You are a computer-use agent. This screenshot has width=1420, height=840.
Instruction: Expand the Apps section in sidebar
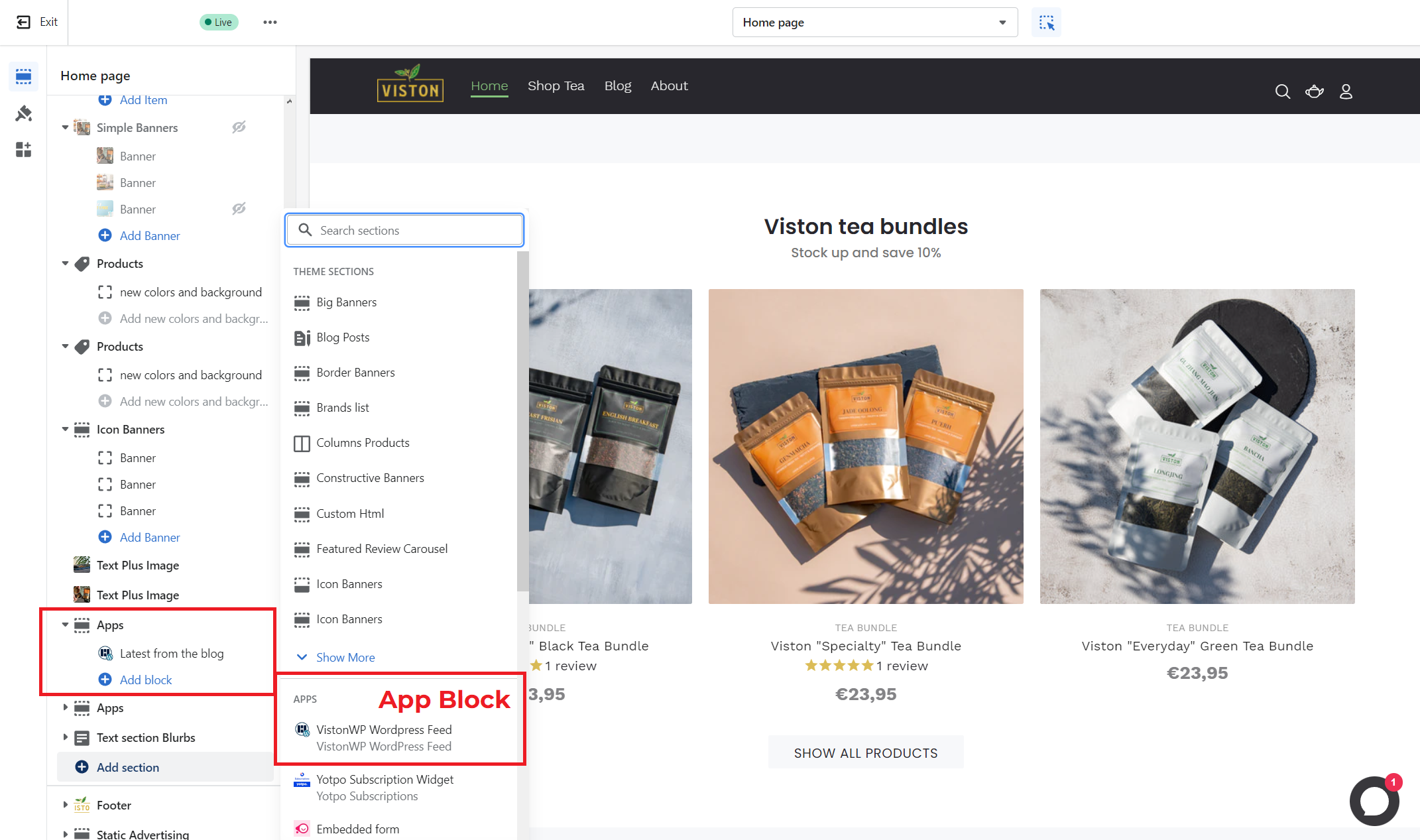pos(65,708)
